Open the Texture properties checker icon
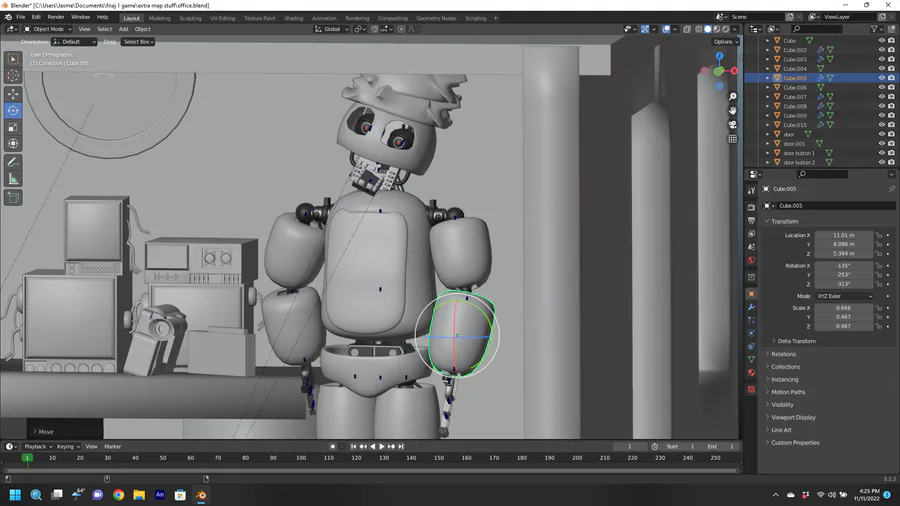This screenshot has width=900, height=506. pos(751,389)
